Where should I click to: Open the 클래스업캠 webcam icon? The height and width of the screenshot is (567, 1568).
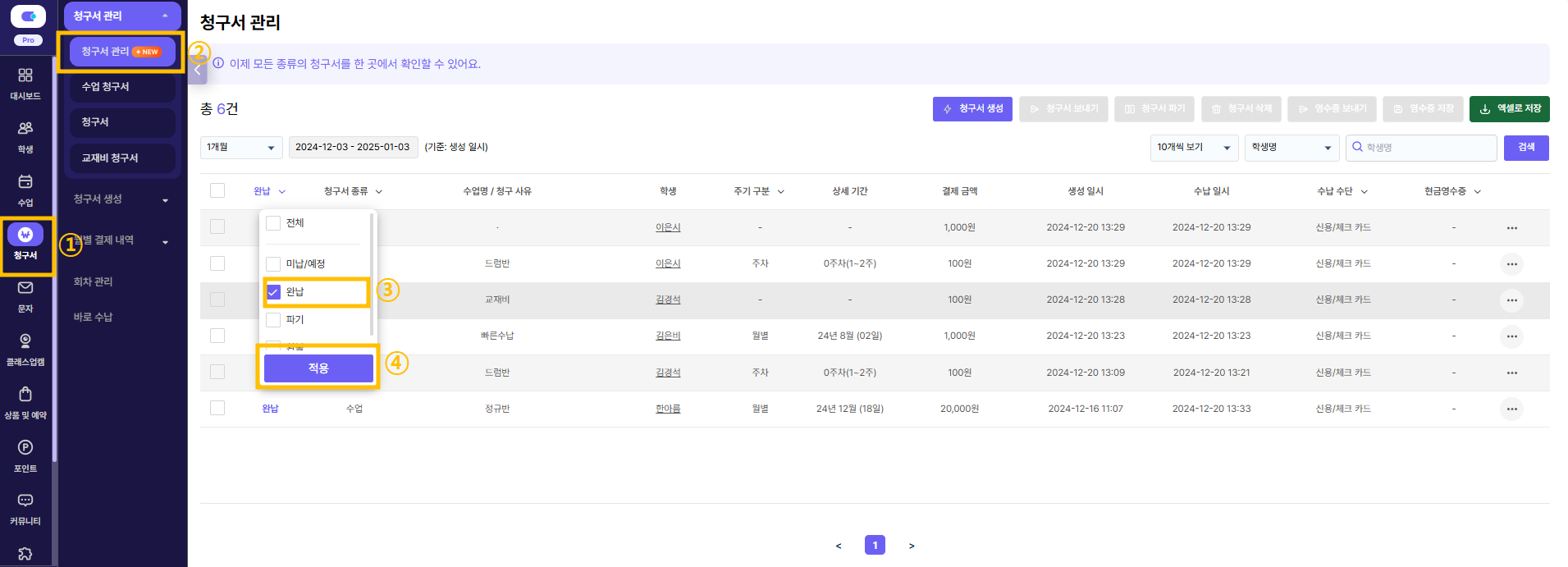coord(25,341)
